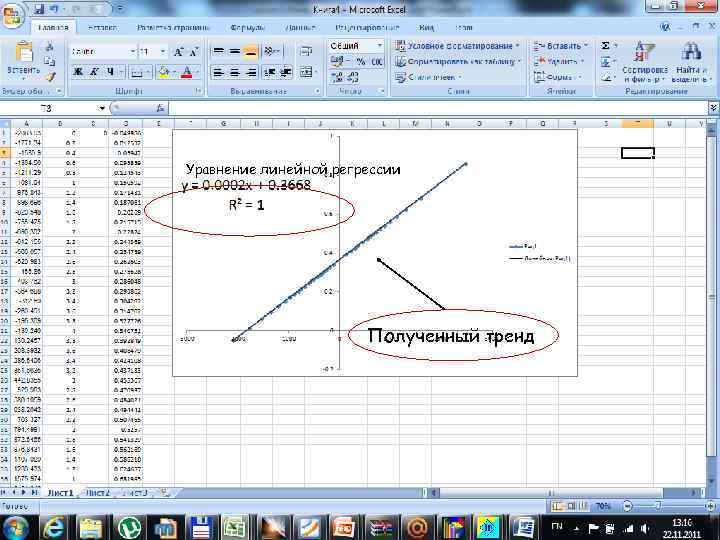Center text horizontally
The height and width of the screenshot is (540, 720).
point(235,73)
